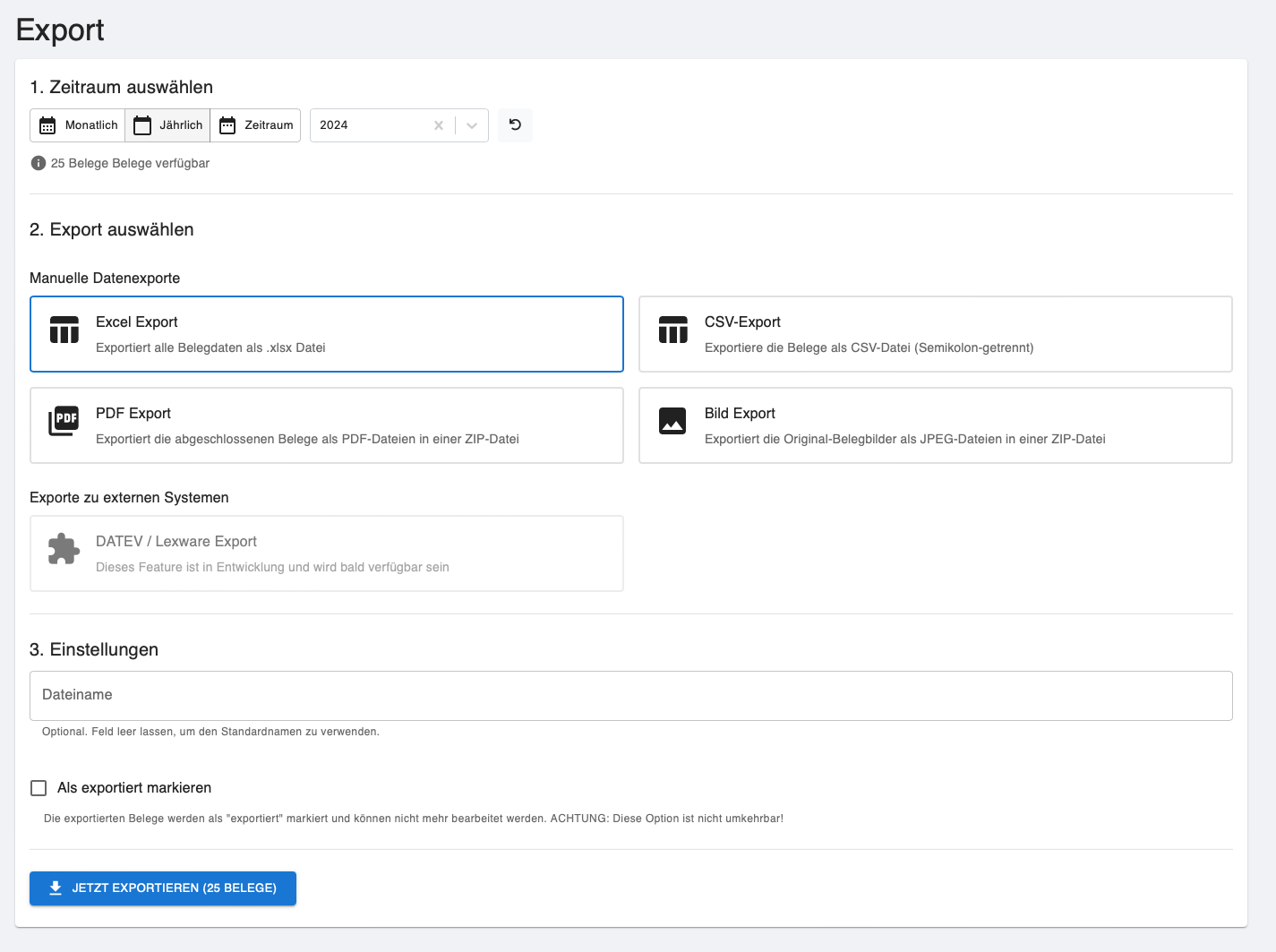Clear the selected year 2024 with X
This screenshot has width=1276, height=952.
pyautogui.click(x=439, y=125)
